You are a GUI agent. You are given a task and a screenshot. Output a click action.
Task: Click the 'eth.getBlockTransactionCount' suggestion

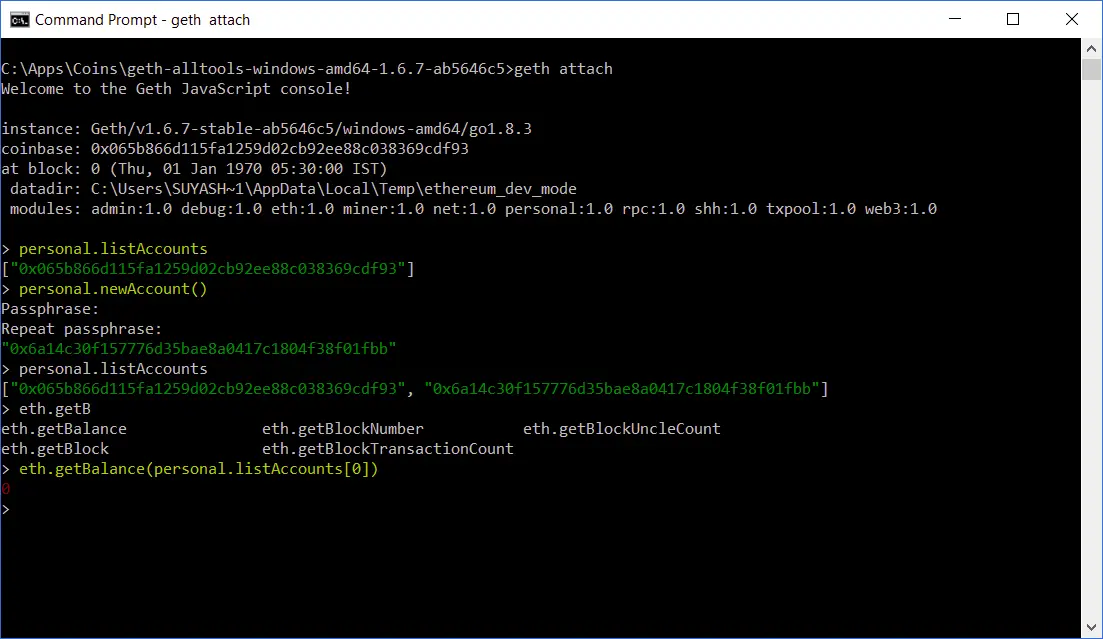388,448
